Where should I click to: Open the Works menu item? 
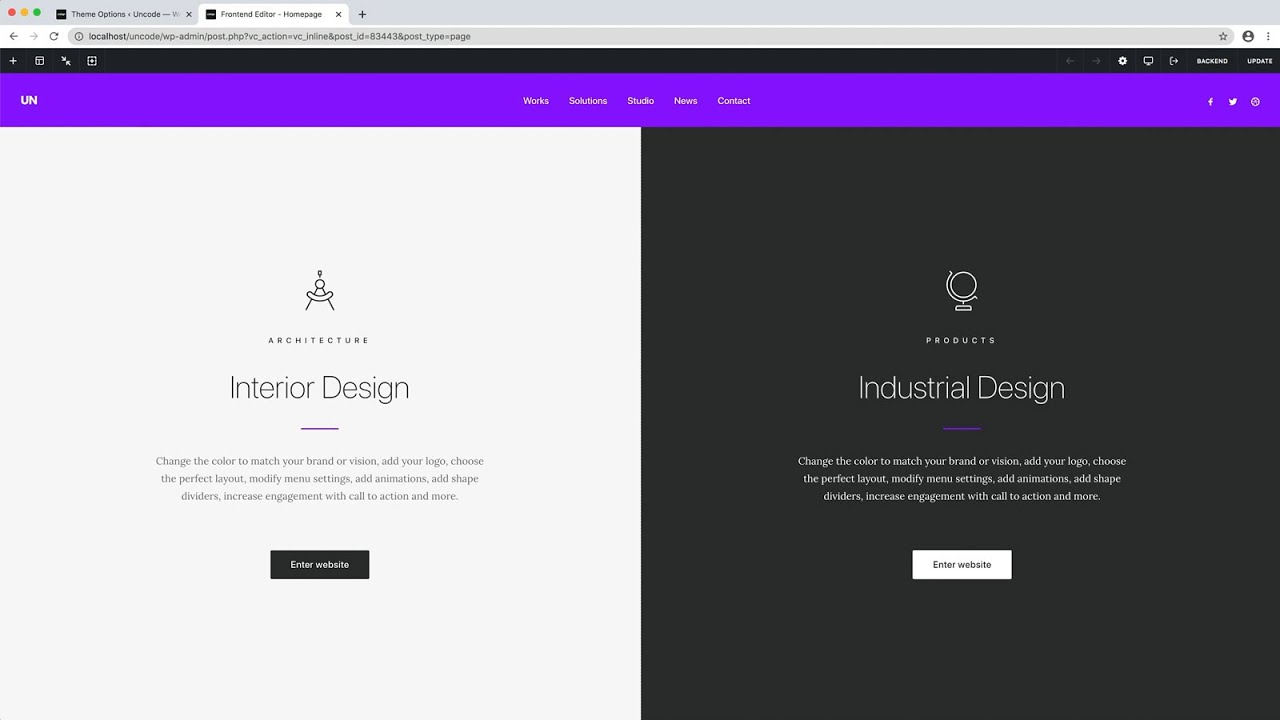click(536, 101)
